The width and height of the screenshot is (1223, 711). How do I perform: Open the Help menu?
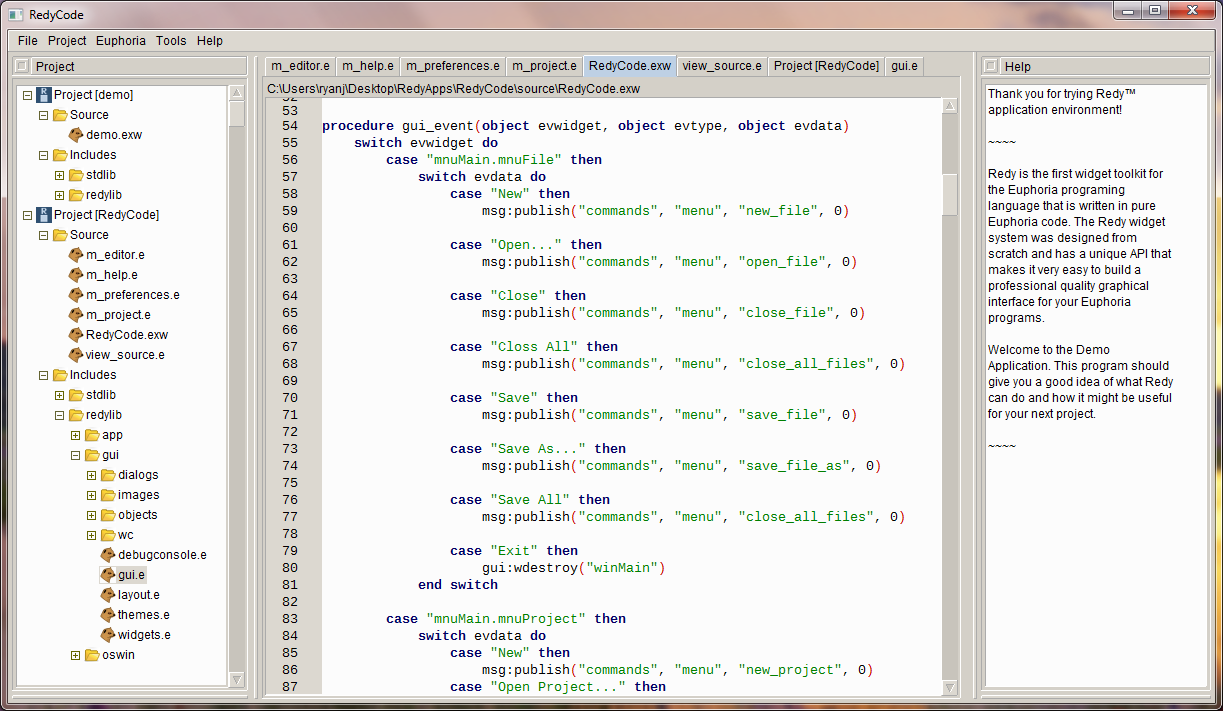point(210,41)
